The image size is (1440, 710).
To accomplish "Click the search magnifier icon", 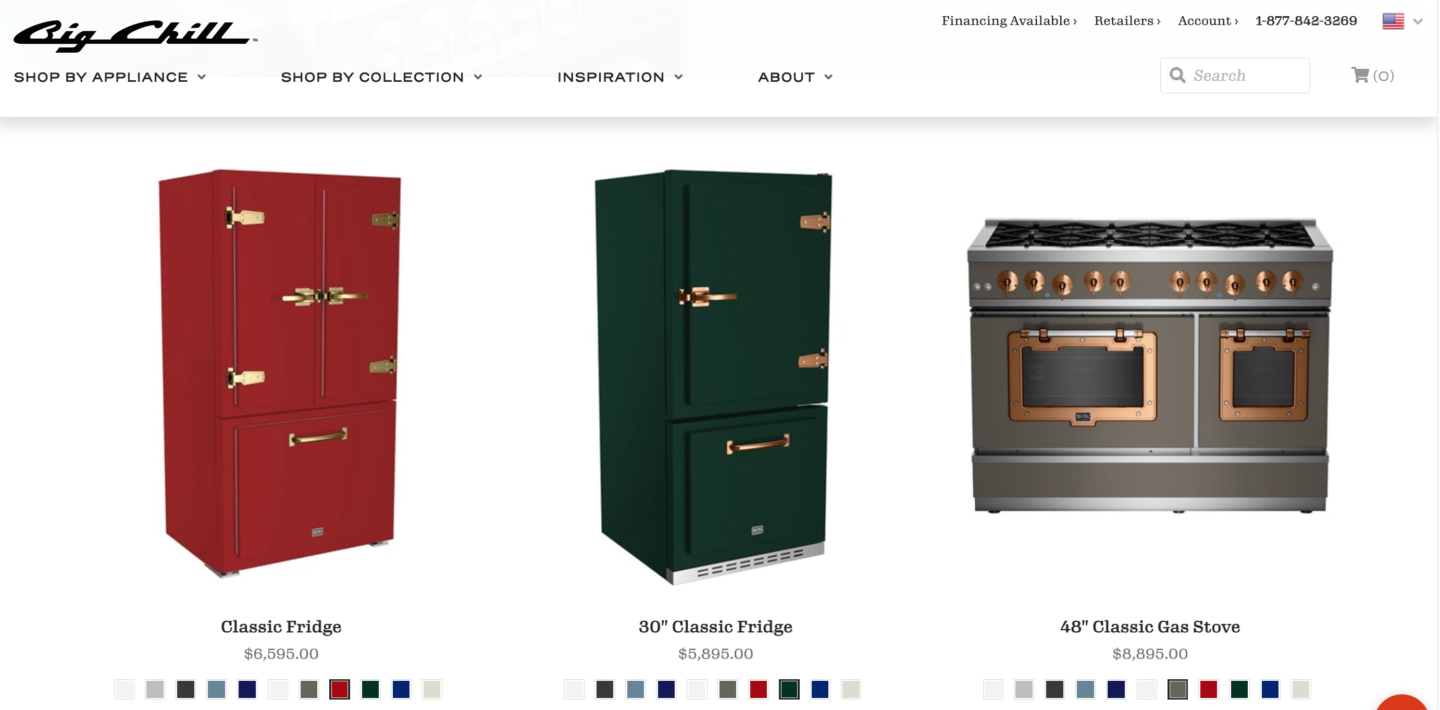I will [1178, 75].
